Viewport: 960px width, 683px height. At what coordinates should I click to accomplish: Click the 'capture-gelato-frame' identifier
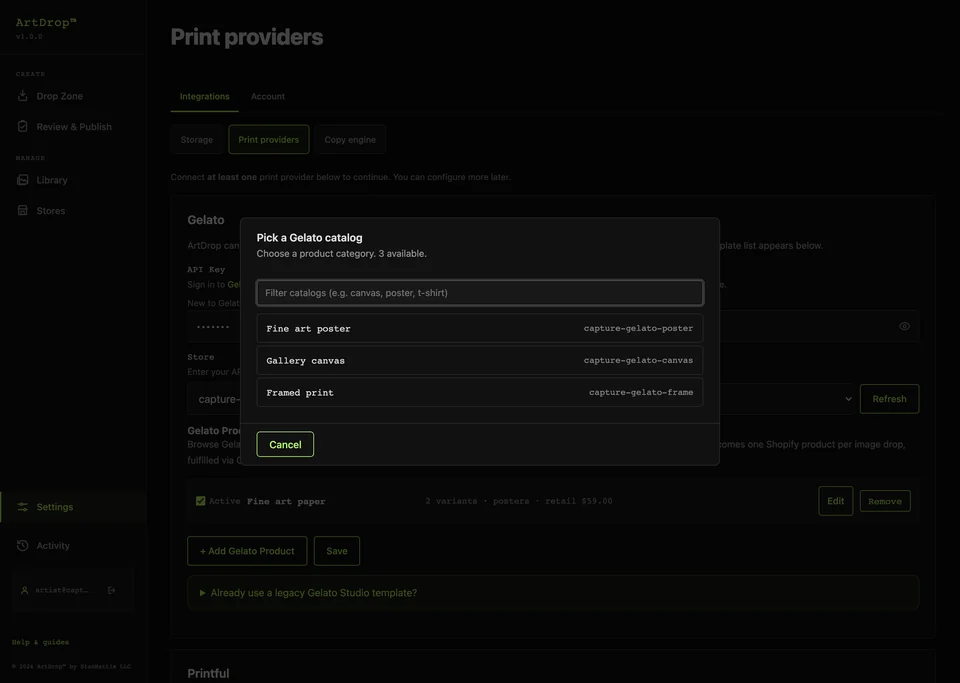(641, 392)
